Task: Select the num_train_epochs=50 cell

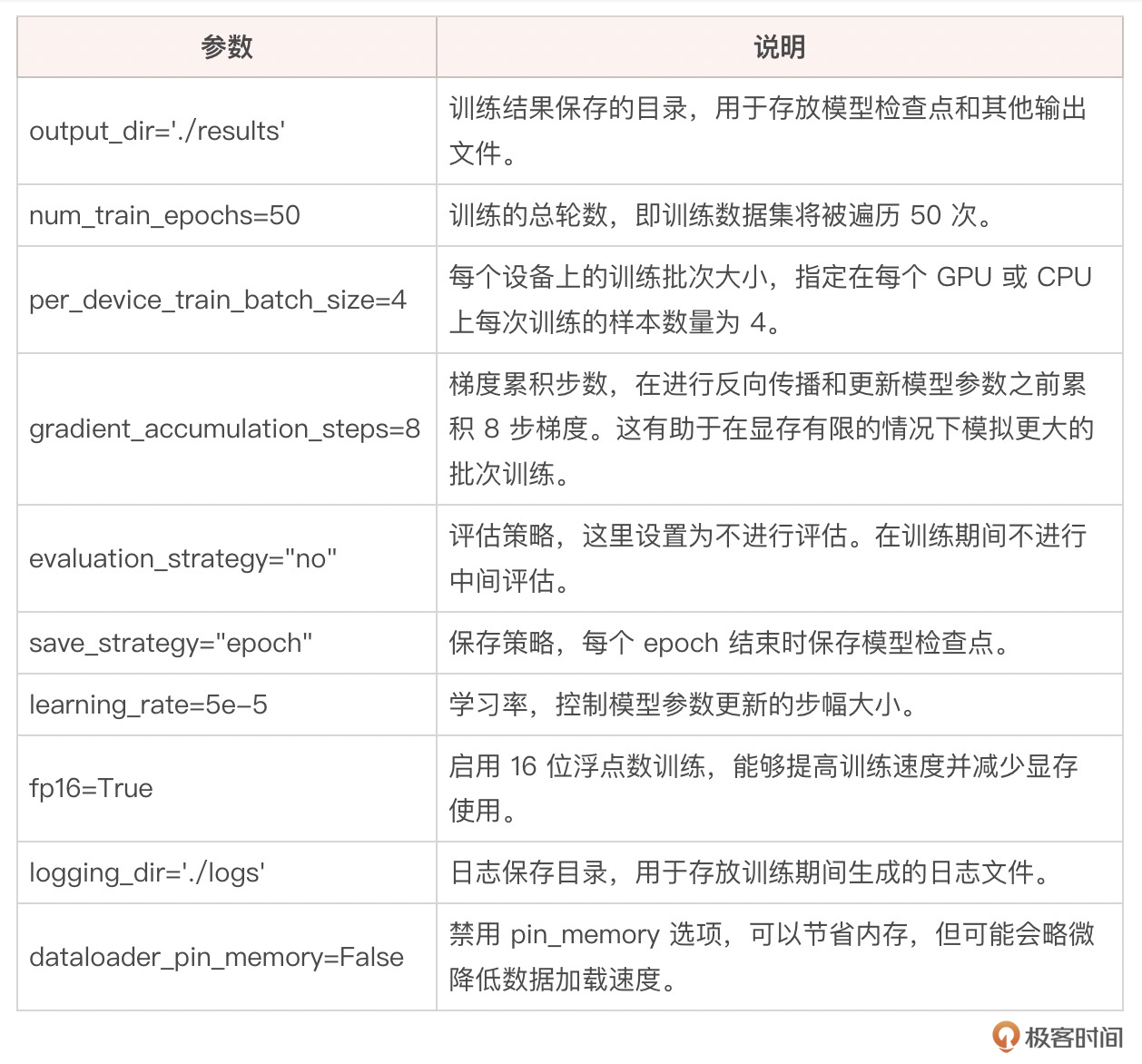Action: click(x=164, y=216)
